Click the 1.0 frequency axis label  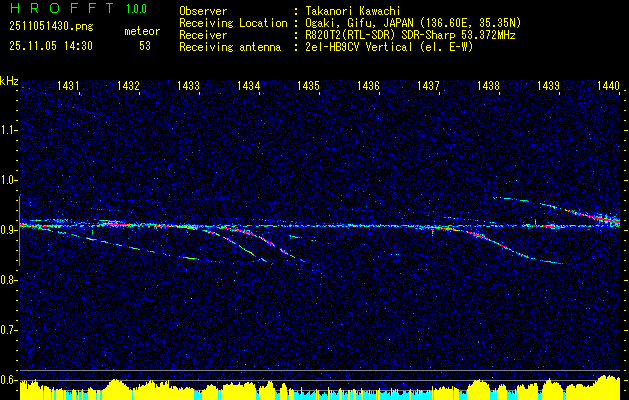8,181
